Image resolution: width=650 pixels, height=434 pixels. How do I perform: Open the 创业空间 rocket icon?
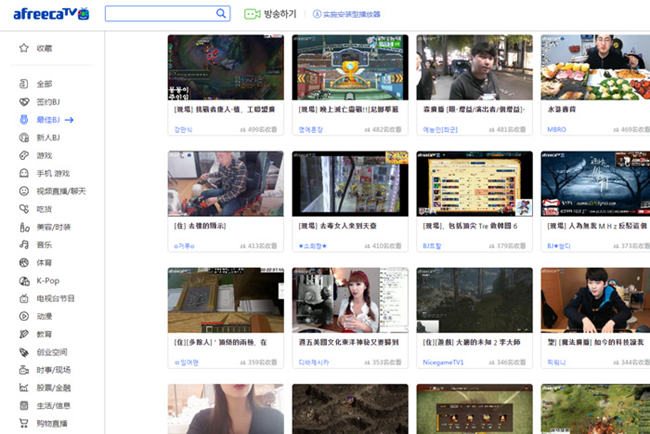(x=24, y=352)
